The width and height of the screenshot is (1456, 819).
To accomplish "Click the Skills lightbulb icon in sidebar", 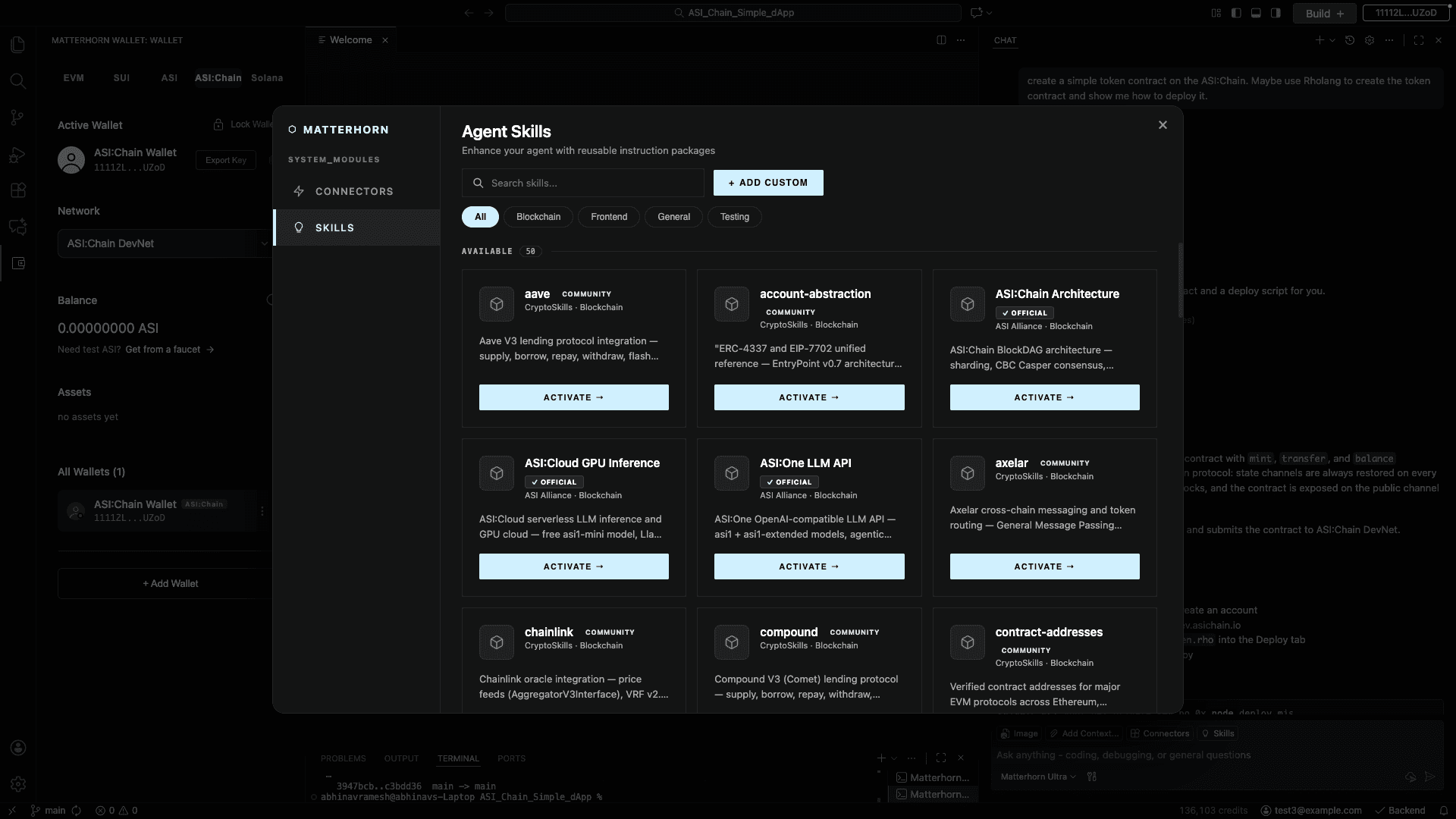I will click(x=299, y=227).
